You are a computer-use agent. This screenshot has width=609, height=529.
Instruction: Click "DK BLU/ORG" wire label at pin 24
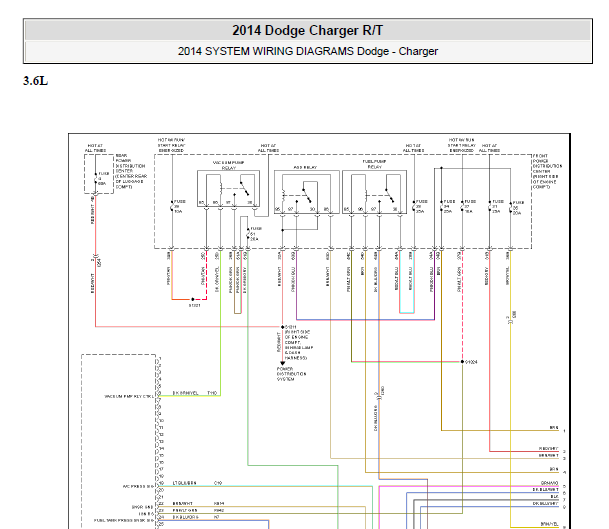click(186, 517)
